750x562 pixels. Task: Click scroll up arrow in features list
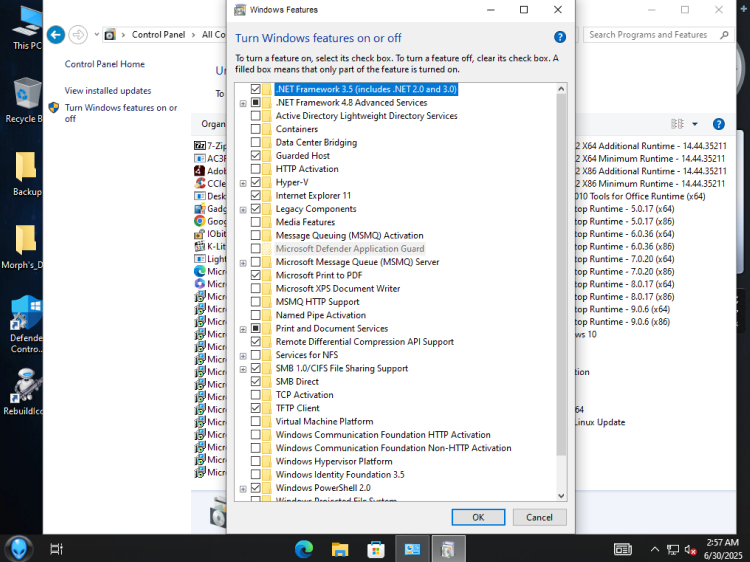[562, 89]
